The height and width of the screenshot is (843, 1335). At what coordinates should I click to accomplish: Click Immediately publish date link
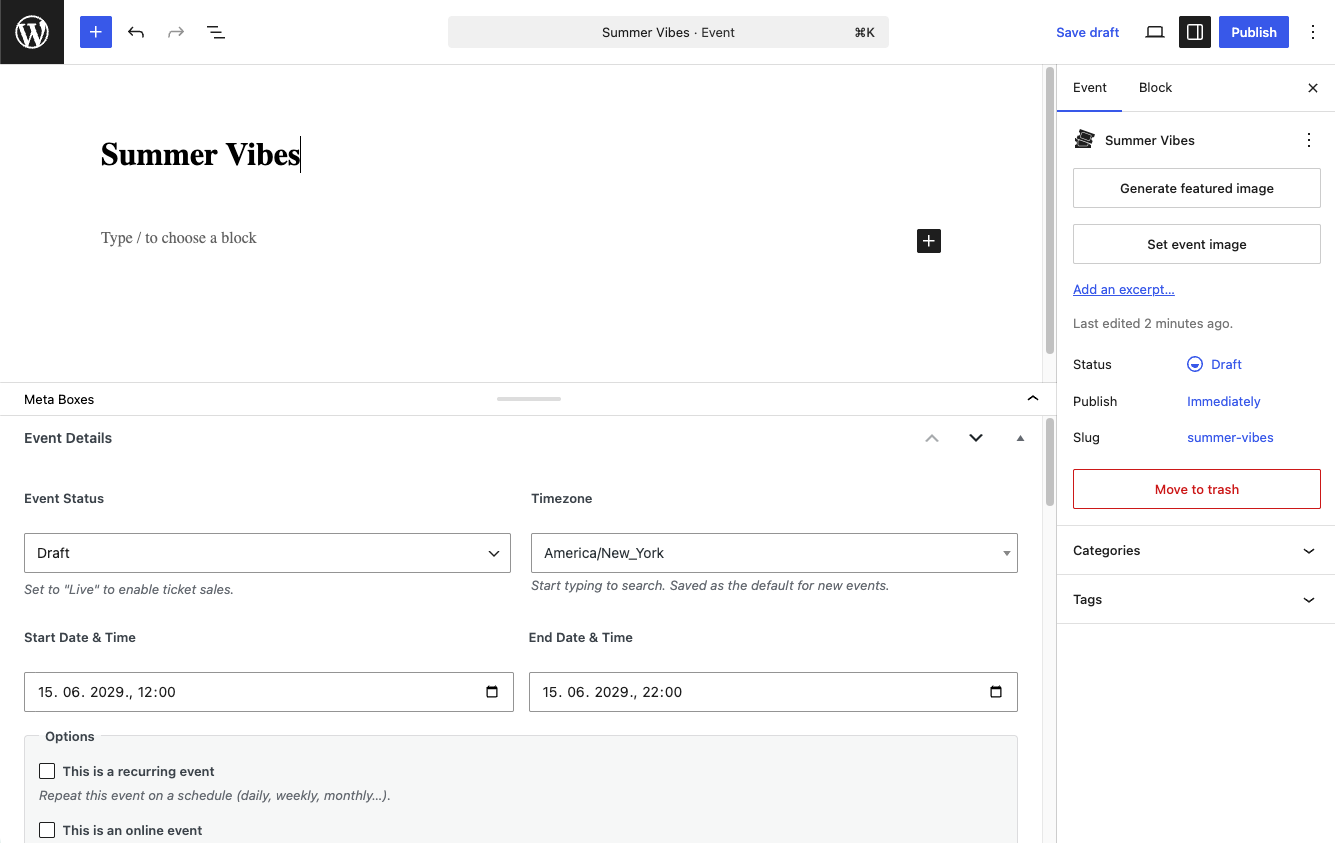(x=1224, y=401)
